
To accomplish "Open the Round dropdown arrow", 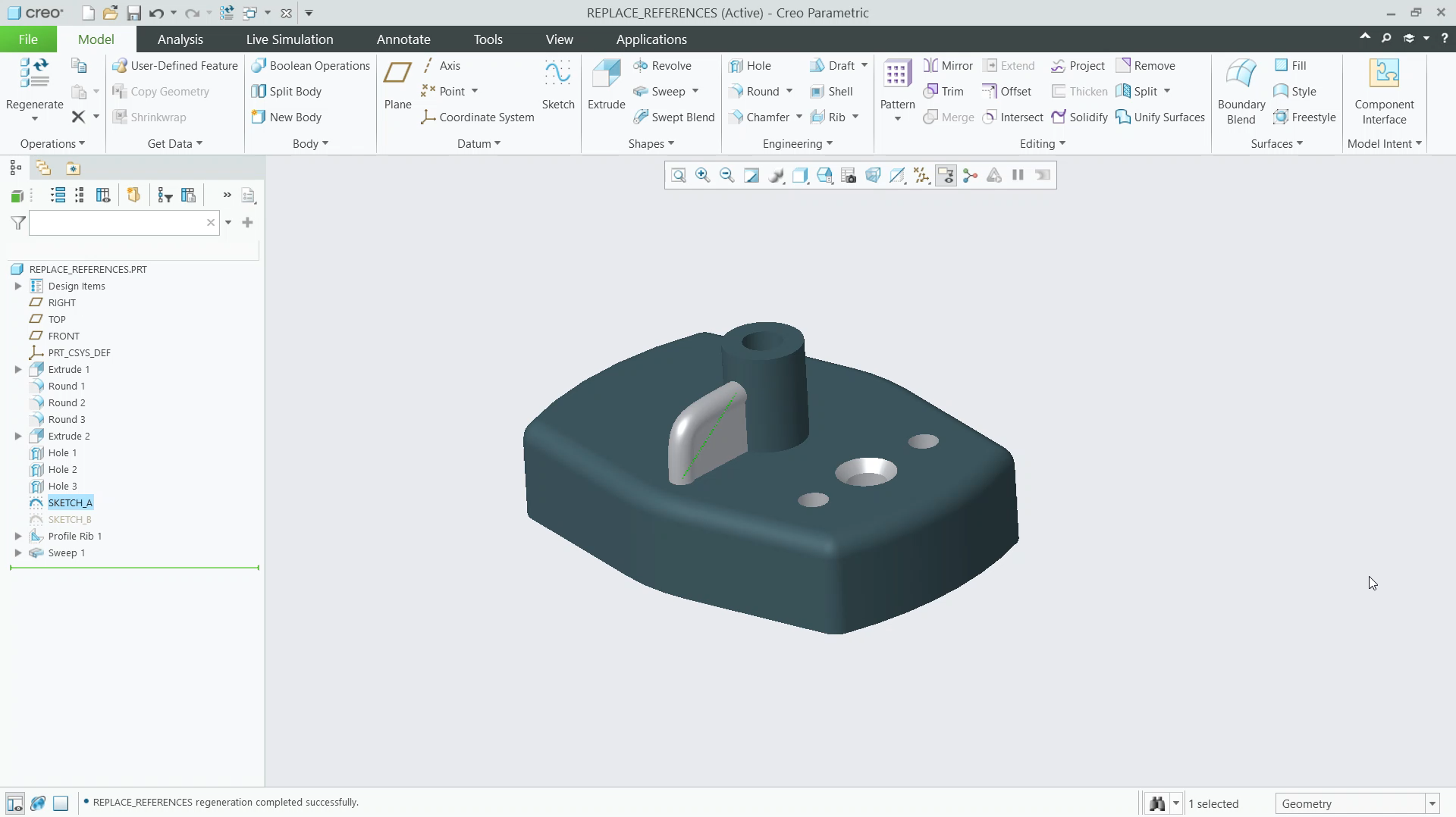I will pos(789,92).
